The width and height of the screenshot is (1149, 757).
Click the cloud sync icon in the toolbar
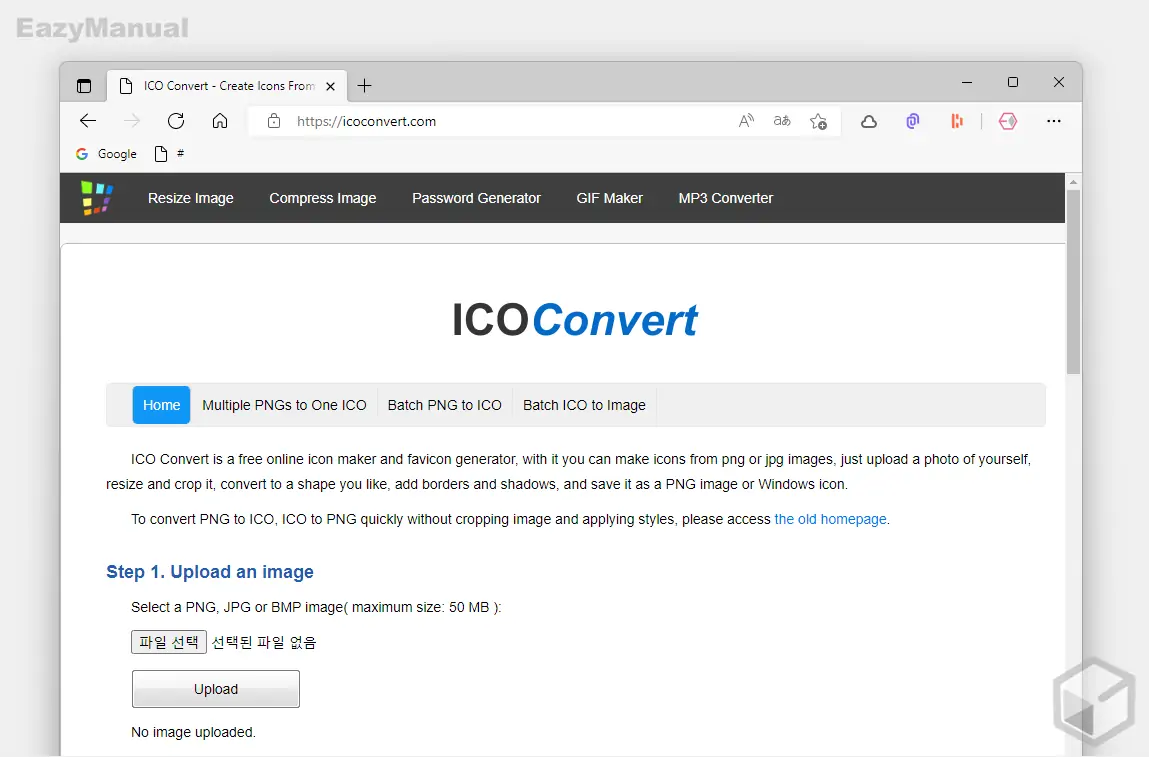(x=868, y=121)
